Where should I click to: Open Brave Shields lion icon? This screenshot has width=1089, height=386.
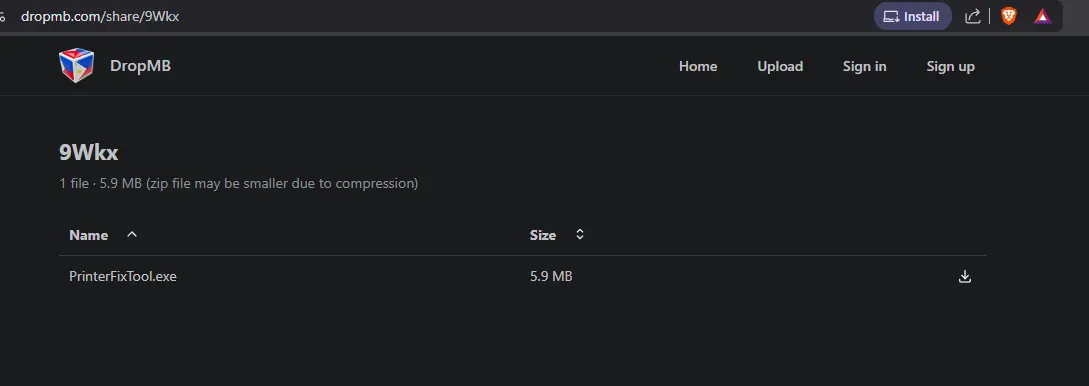pos(1008,17)
